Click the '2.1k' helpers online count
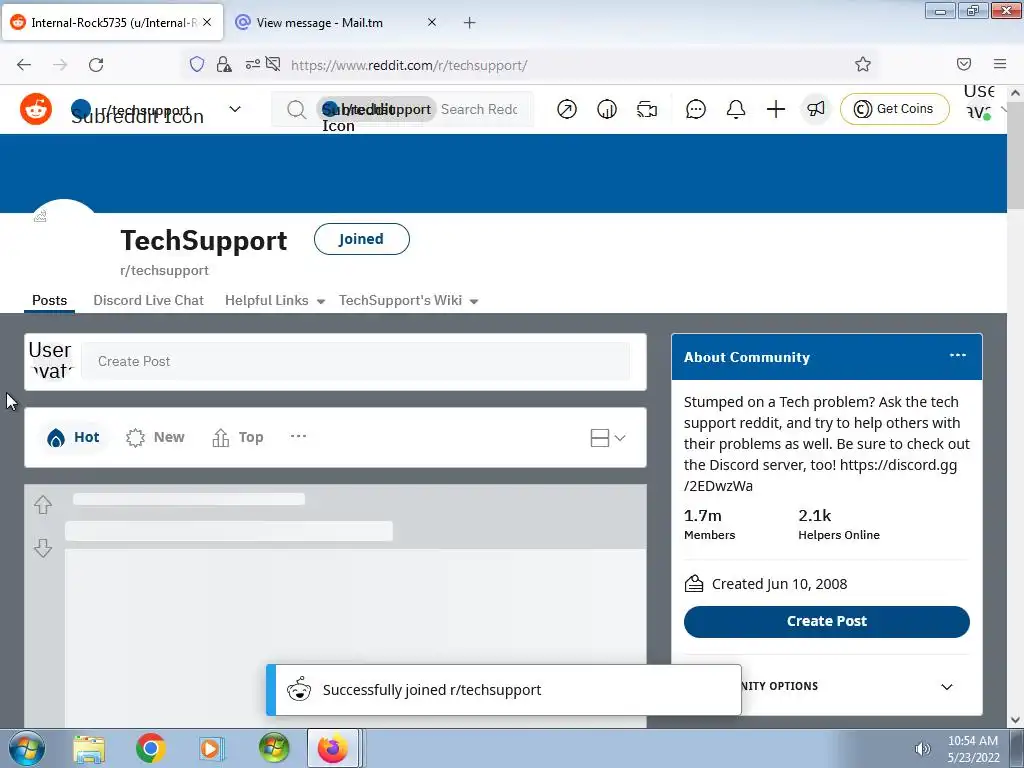 coord(814,515)
